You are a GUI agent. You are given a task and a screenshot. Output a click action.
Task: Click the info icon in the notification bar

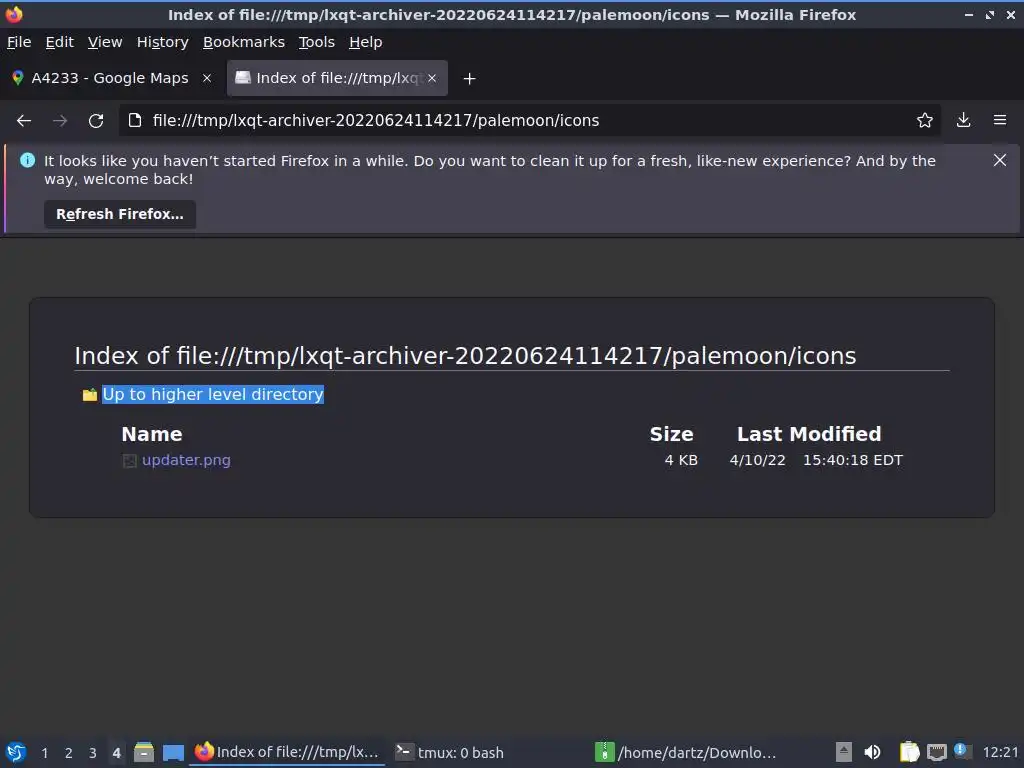click(x=27, y=160)
